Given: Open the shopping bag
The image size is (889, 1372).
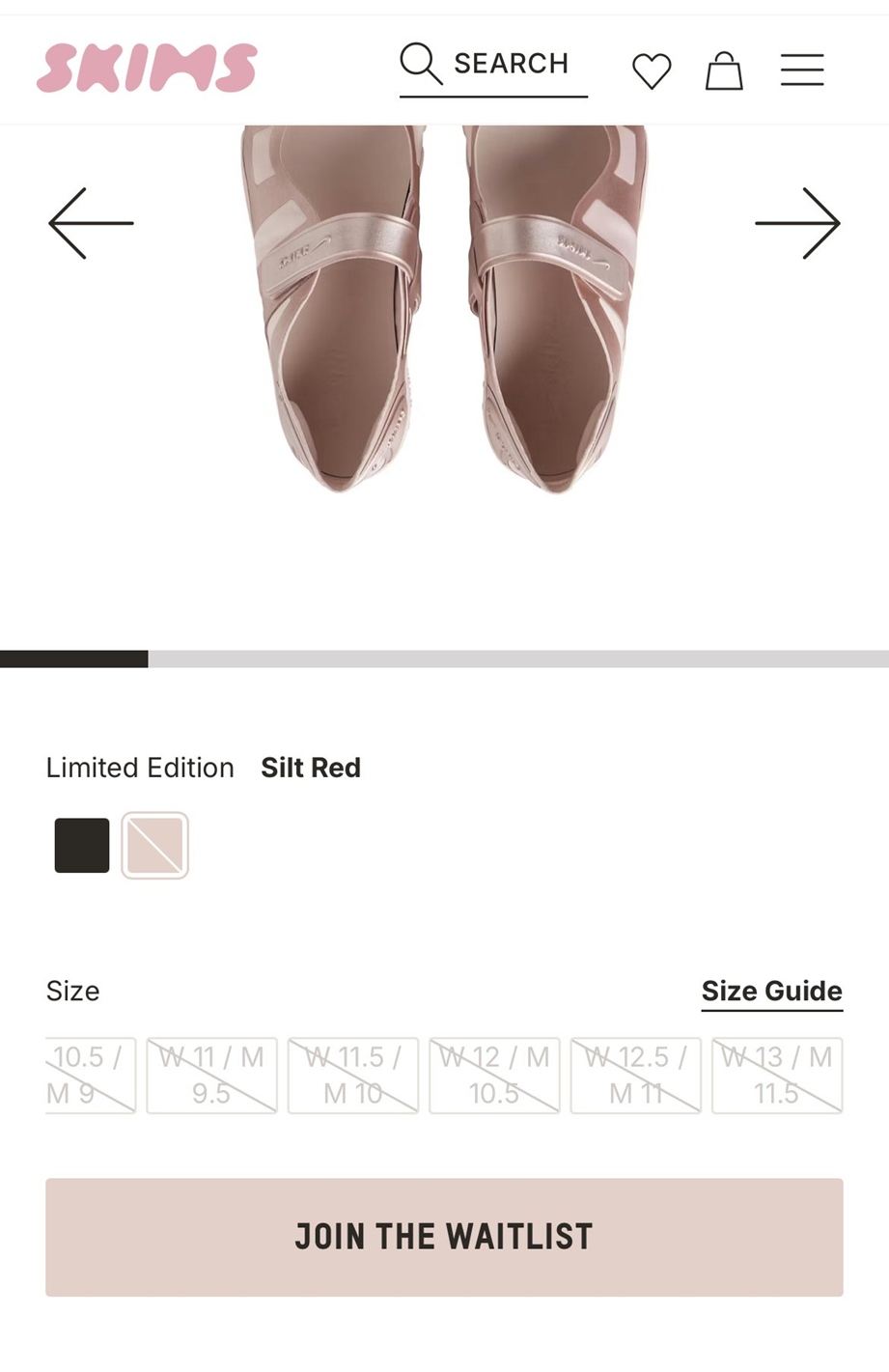Looking at the screenshot, I should click(724, 70).
